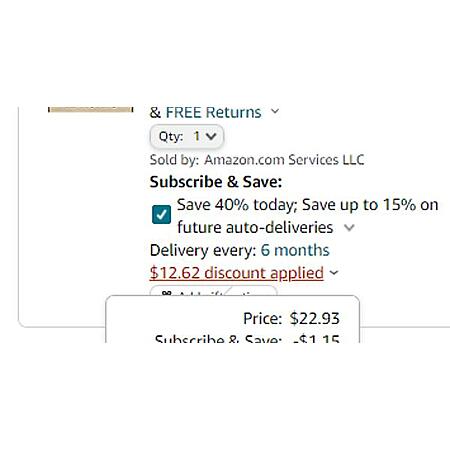Expand chevron after future auto-deliveries text
The width and height of the screenshot is (450, 450).
(349, 228)
